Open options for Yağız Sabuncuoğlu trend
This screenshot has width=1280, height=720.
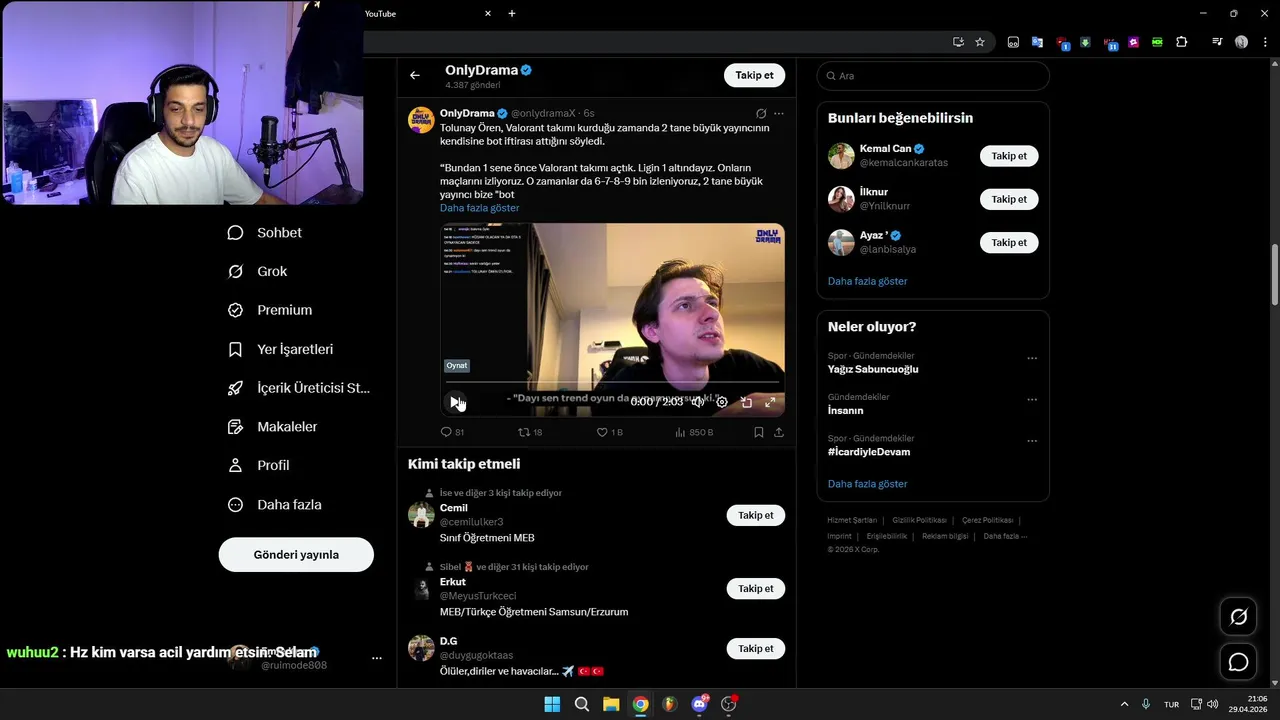tap(1032, 358)
